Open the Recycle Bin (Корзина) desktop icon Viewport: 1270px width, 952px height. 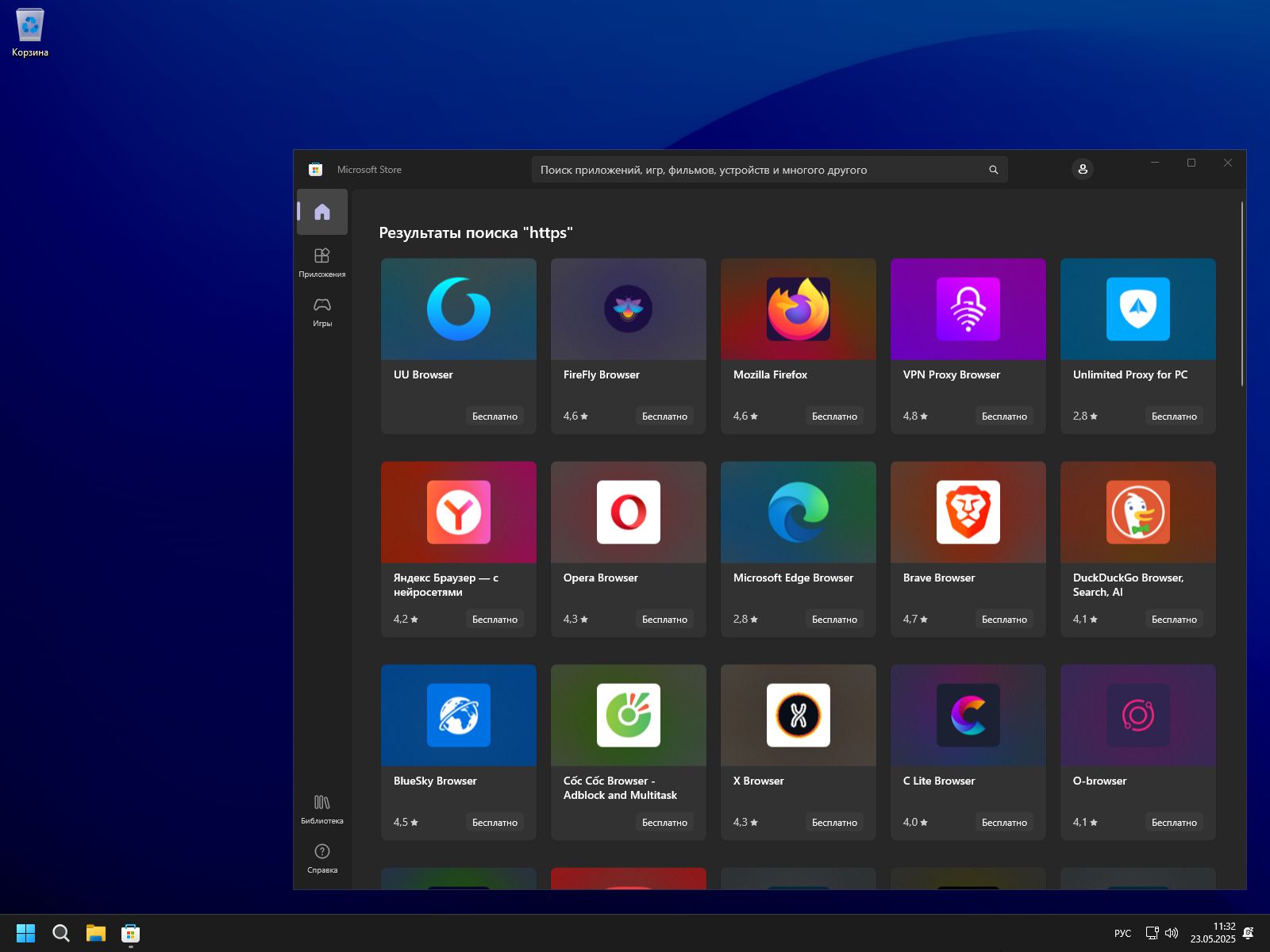(x=30, y=33)
